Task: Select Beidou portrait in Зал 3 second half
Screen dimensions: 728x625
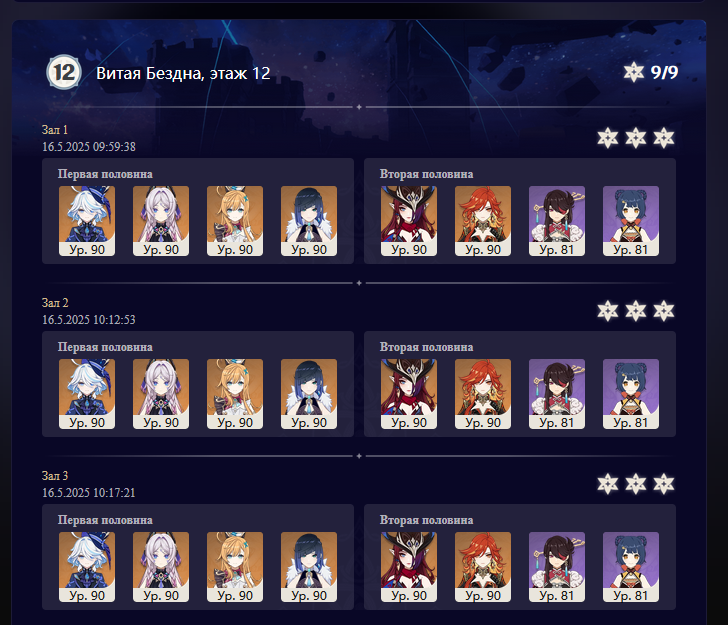Action: (557, 567)
